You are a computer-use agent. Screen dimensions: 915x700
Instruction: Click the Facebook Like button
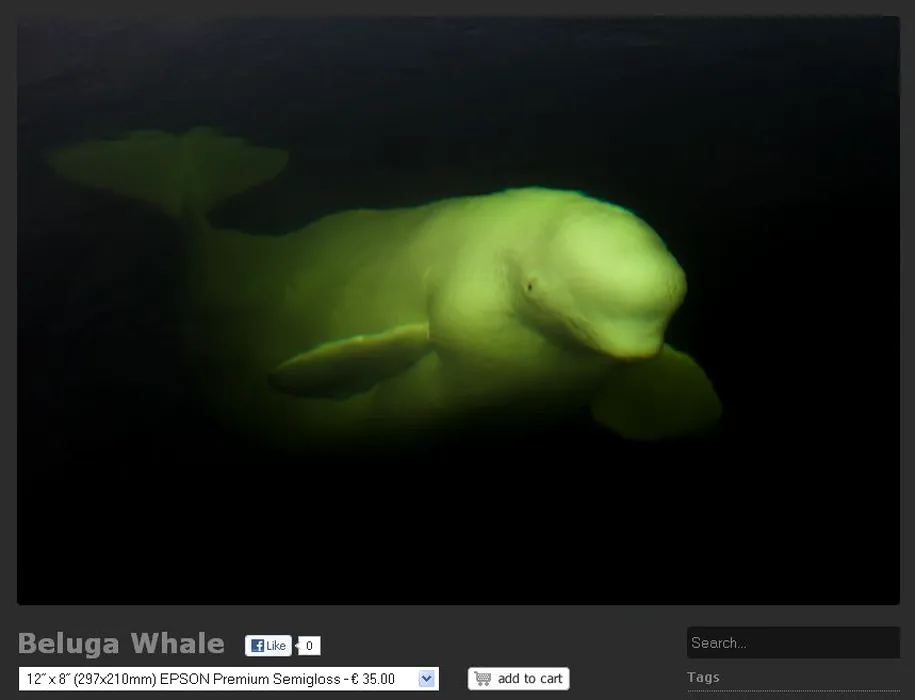click(268, 646)
